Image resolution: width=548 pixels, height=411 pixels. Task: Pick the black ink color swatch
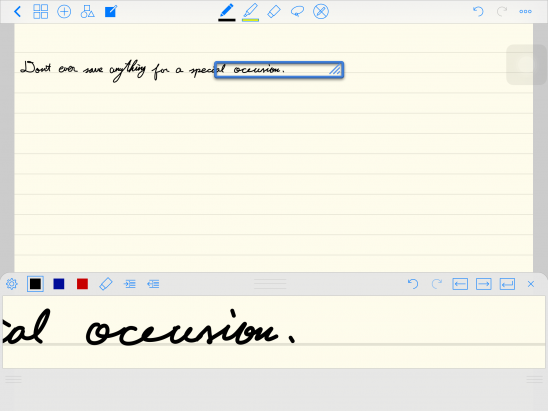click(35, 284)
